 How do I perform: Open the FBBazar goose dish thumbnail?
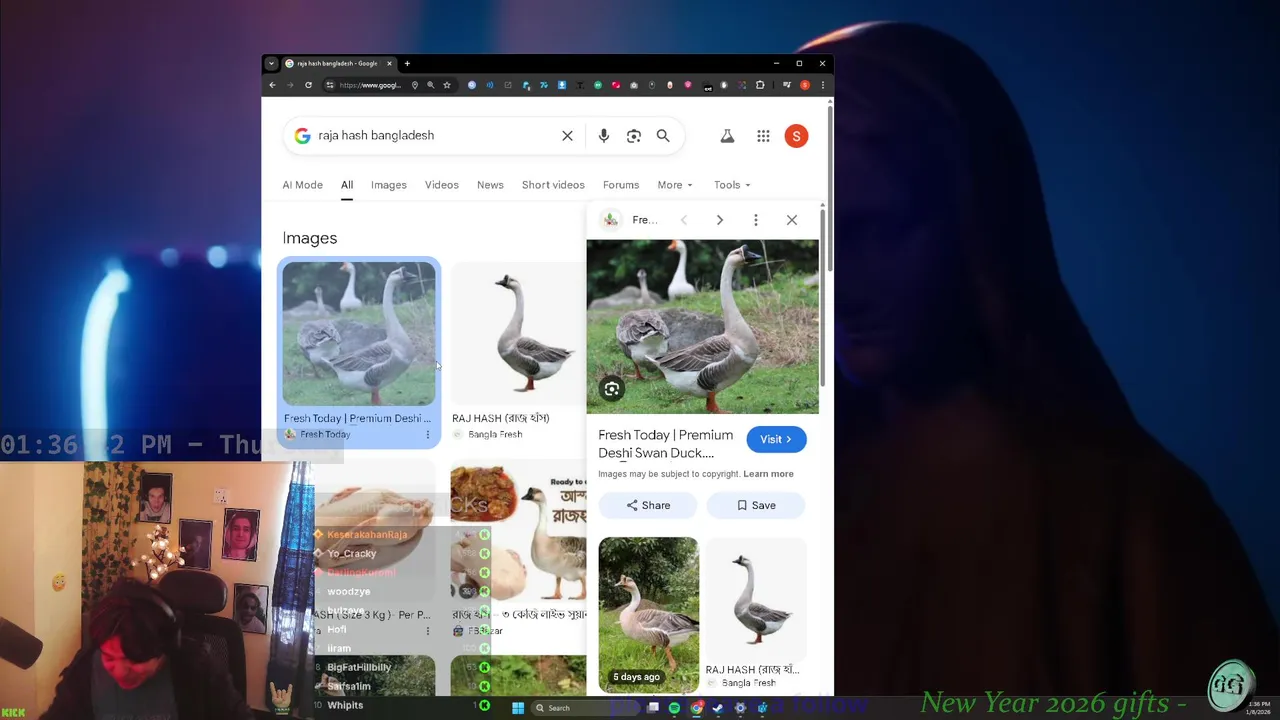click(x=518, y=532)
